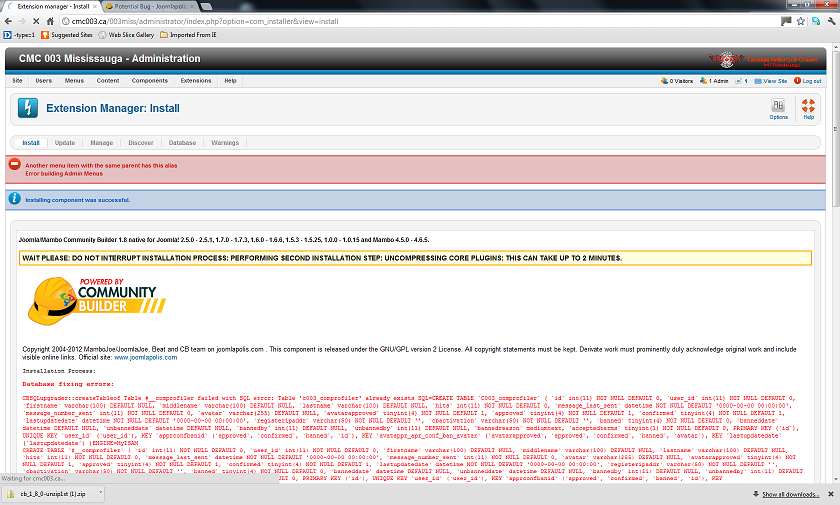Open the Imported From IE folder

189,35
